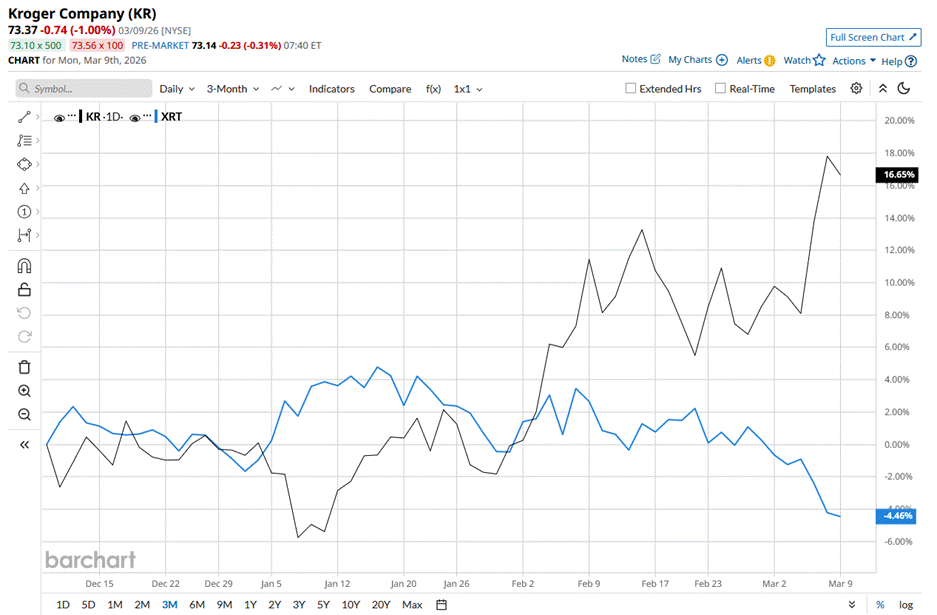Click the blue XRT color bar

pos(156,117)
